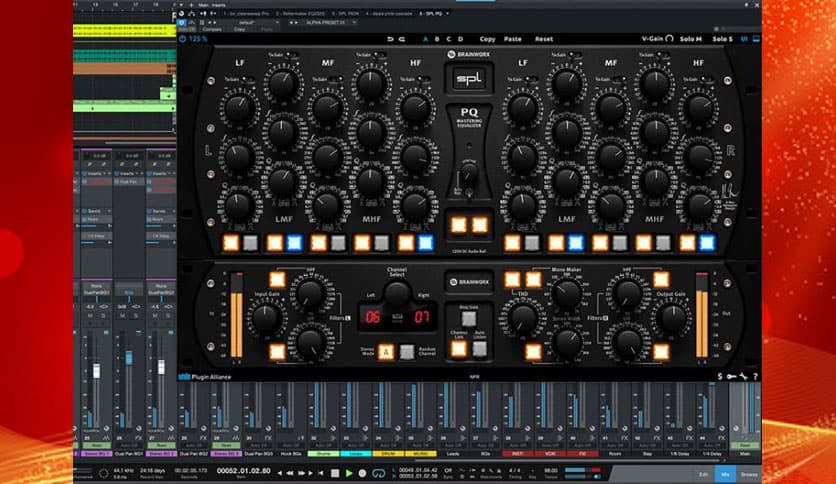The width and height of the screenshot is (836, 484).
Task: Toggle the V-Gain control
Action: coord(657,39)
